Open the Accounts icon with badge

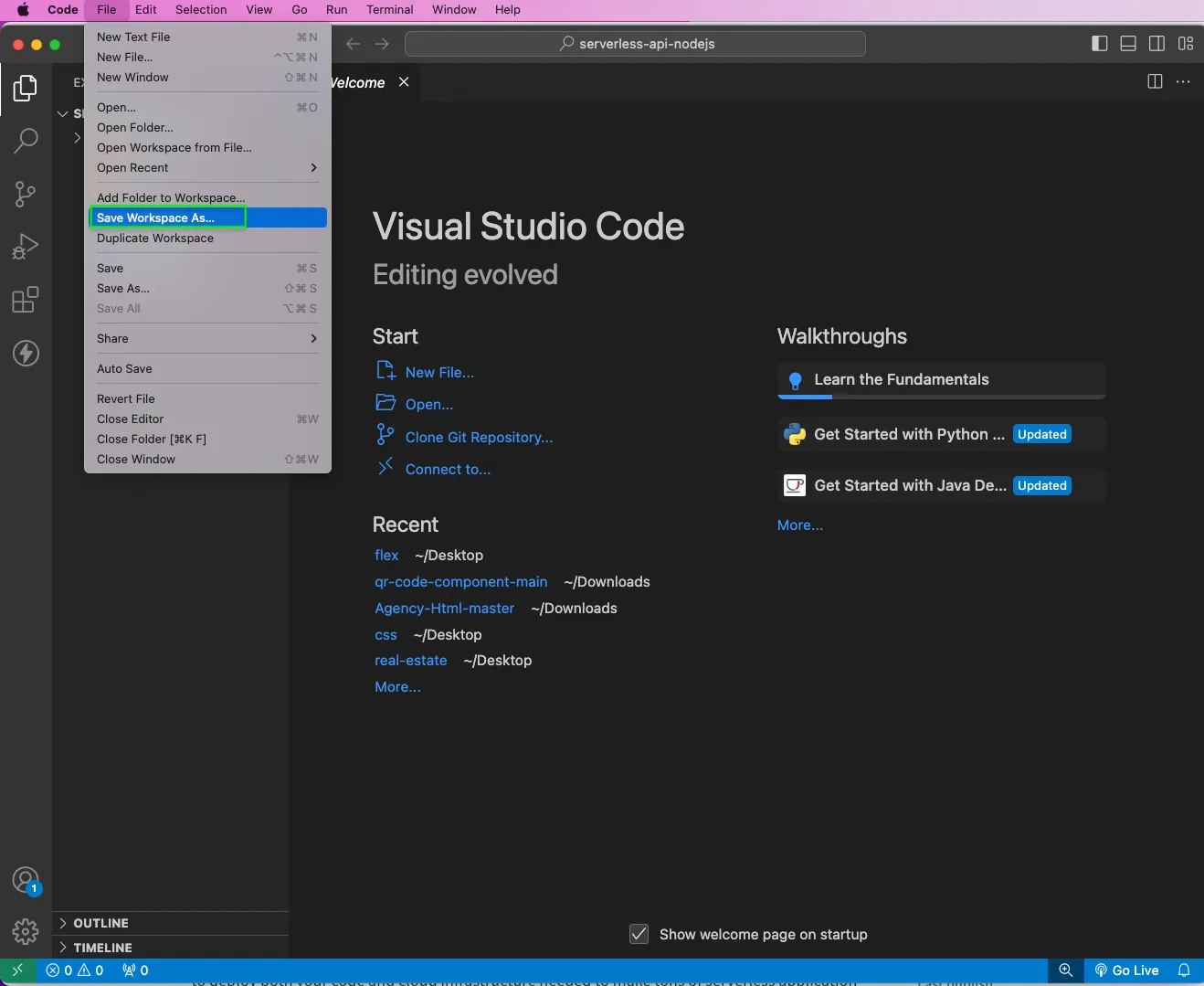click(x=26, y=881)
